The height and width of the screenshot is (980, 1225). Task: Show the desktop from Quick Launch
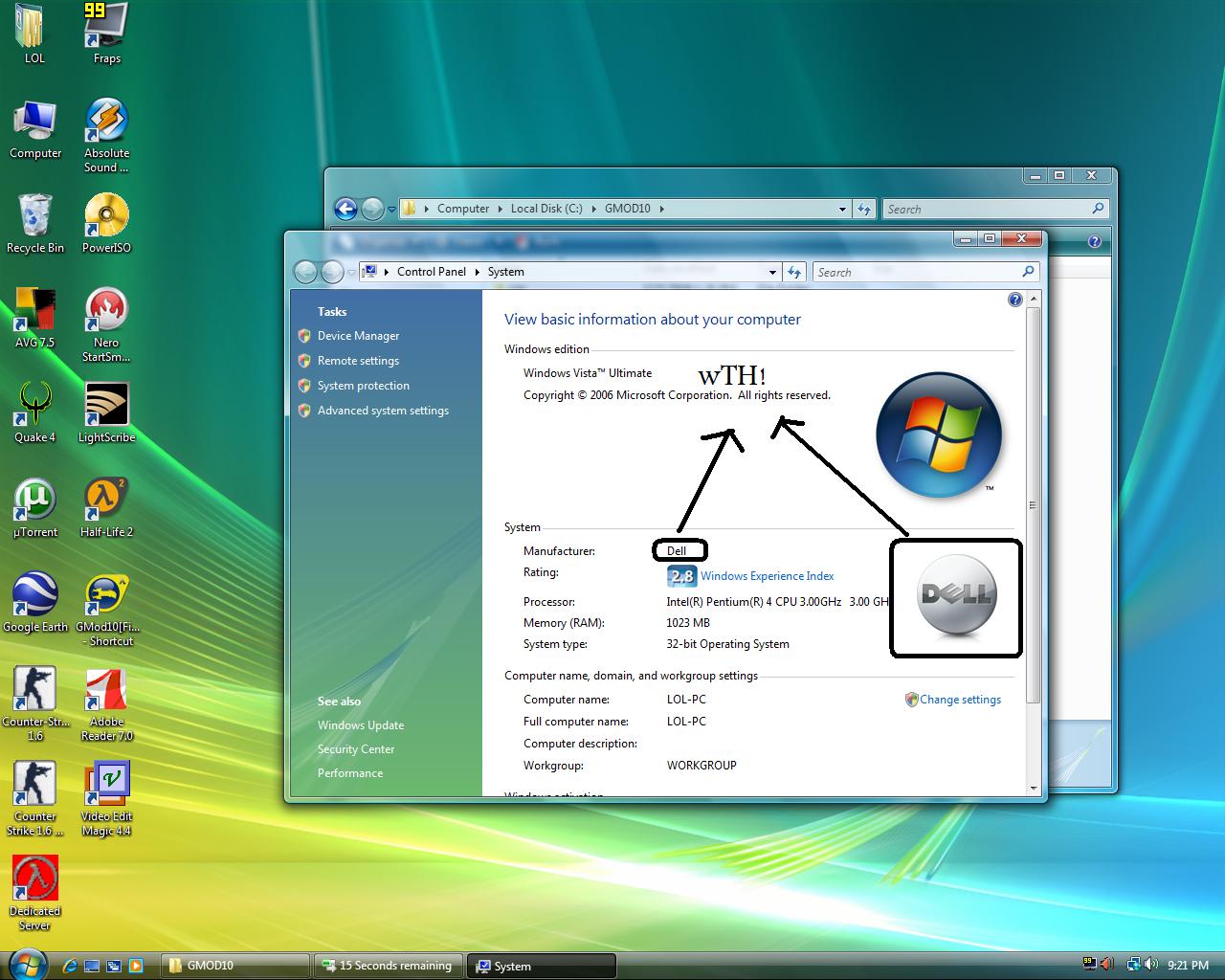92,966
